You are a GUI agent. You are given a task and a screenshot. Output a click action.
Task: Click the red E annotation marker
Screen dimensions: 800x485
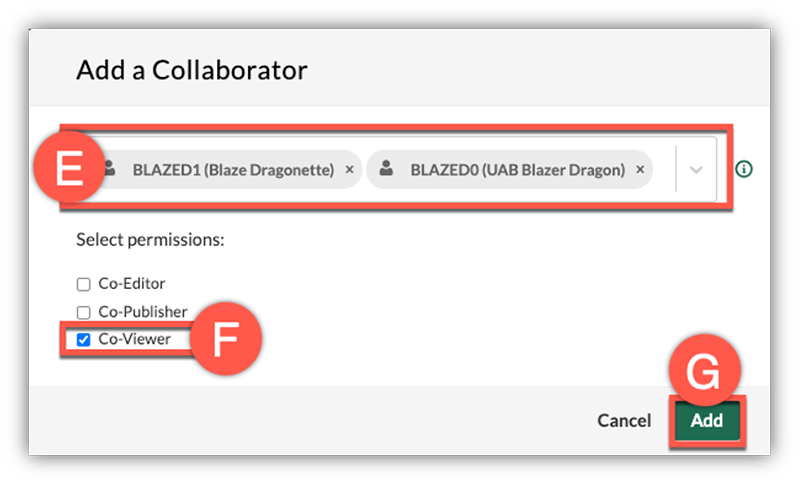pyautogui.click(x=69, y=170)
